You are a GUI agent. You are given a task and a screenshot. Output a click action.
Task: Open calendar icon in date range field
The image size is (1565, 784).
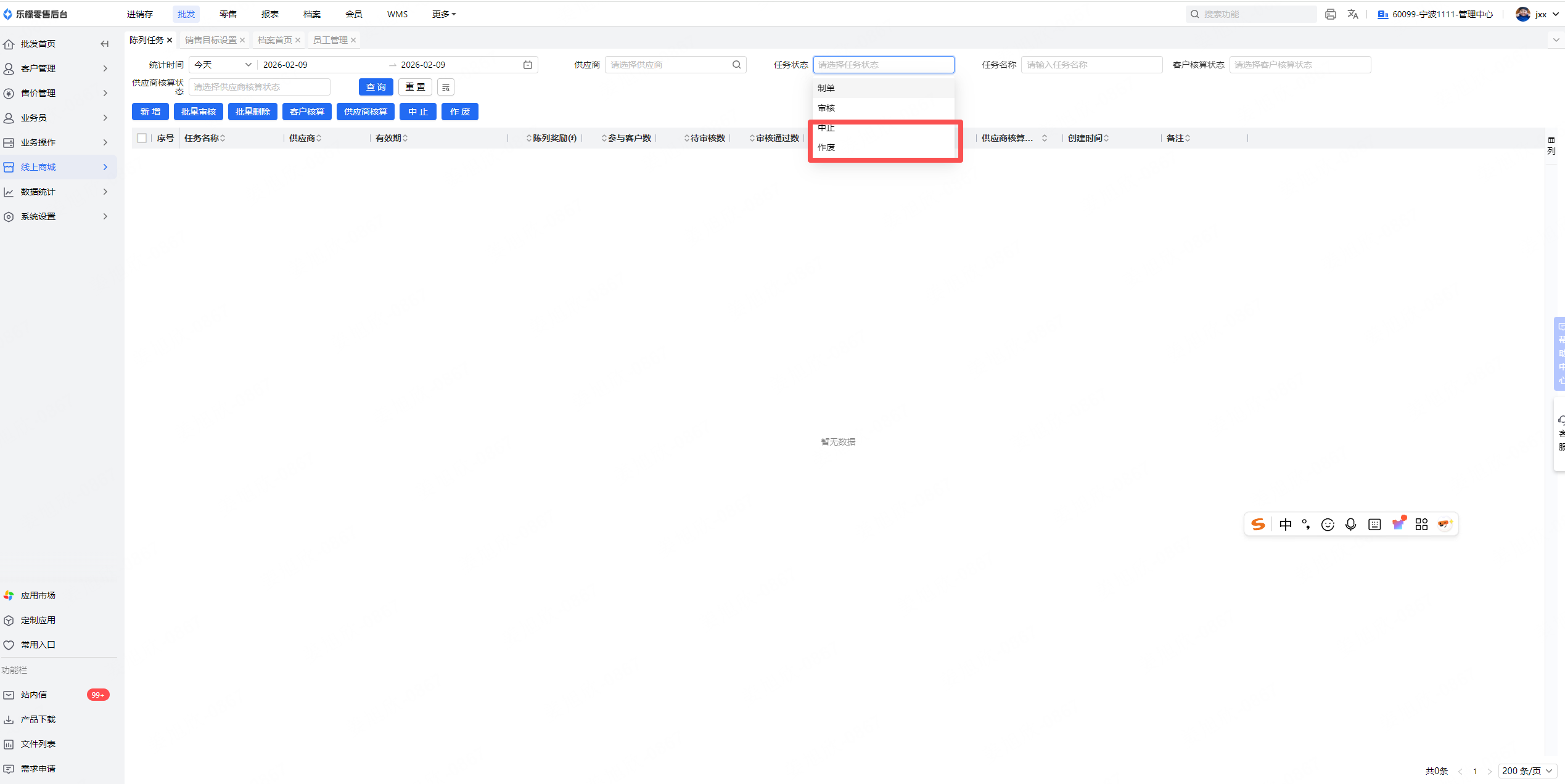tap(528, 65)
